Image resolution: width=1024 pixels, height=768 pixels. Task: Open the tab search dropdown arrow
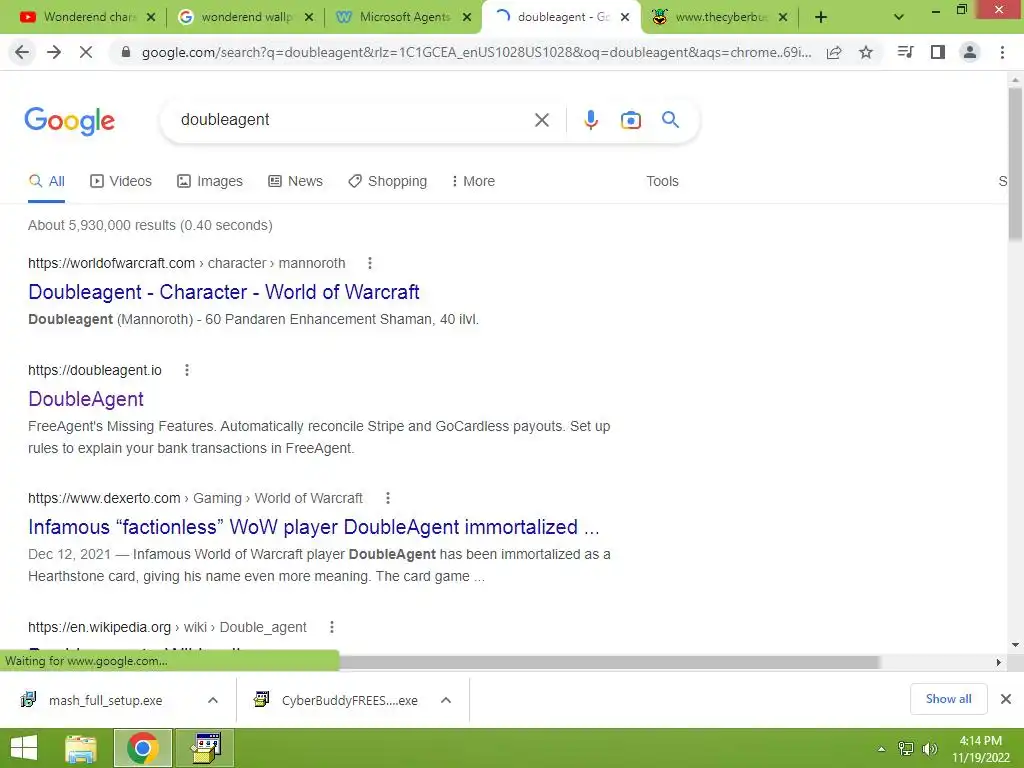899,18
